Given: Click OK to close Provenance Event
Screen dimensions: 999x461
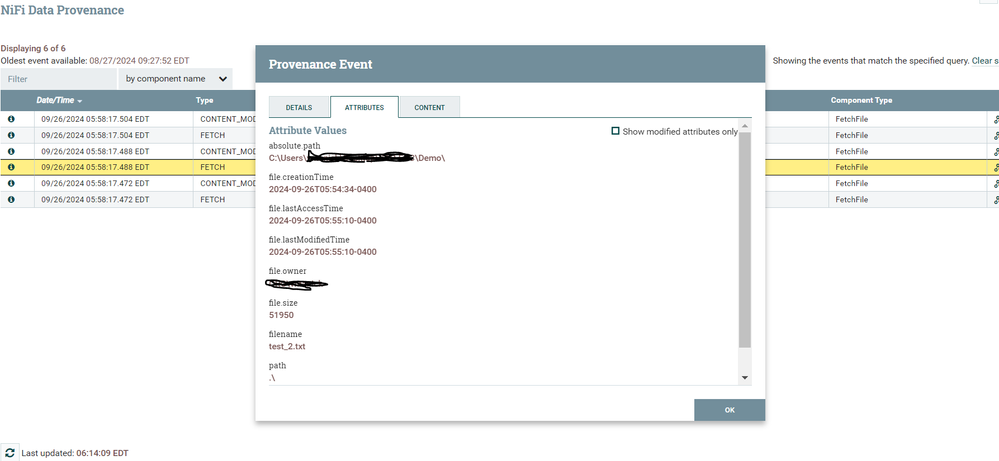Looking at the screenshot, I should (x=729, y=410).
